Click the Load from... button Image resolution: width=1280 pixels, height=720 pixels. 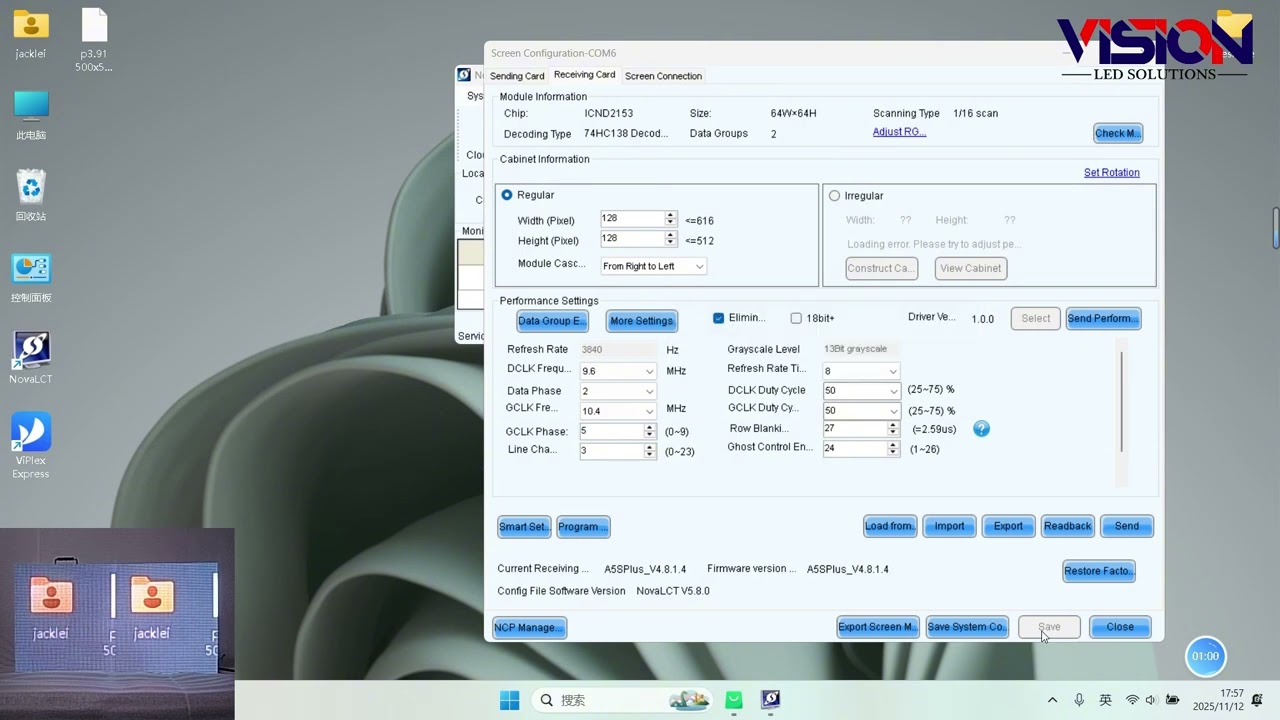point(890,526)
